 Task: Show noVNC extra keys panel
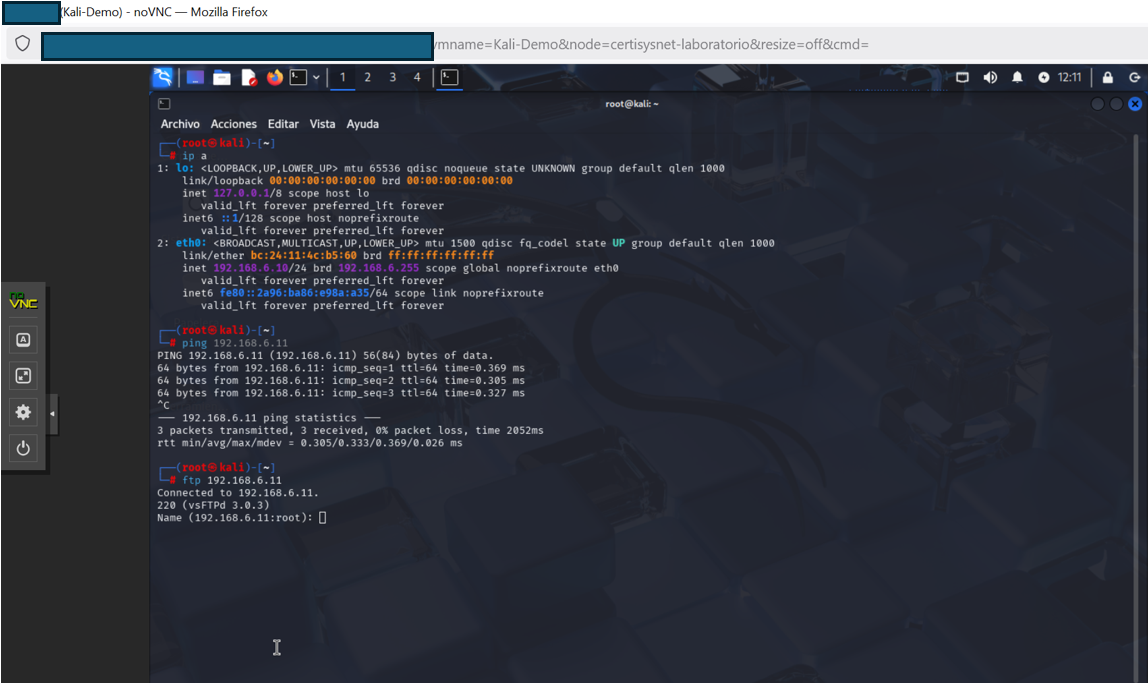point(24,340)
